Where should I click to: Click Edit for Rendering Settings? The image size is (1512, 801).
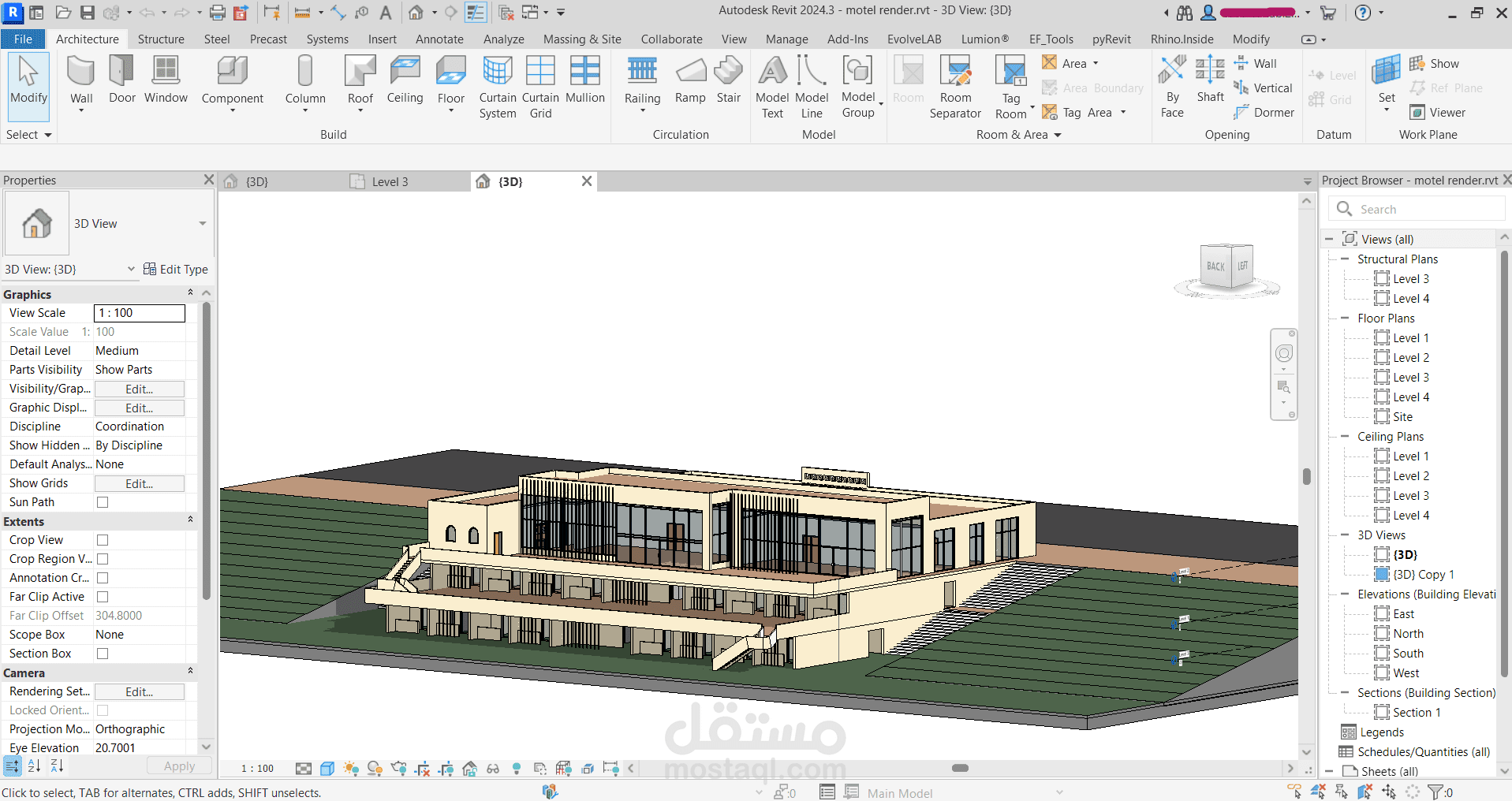click(x=140, y=691)
